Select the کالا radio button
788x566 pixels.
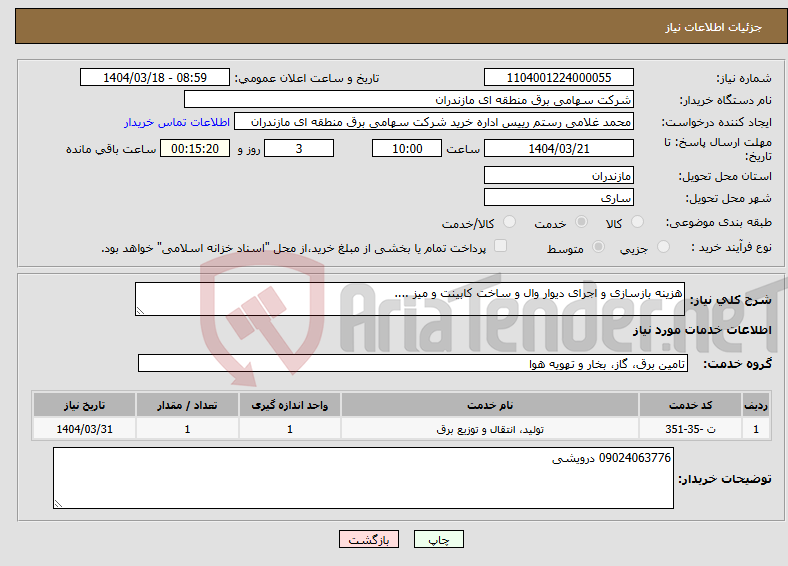pyautogui.click(x=637, y=222)
